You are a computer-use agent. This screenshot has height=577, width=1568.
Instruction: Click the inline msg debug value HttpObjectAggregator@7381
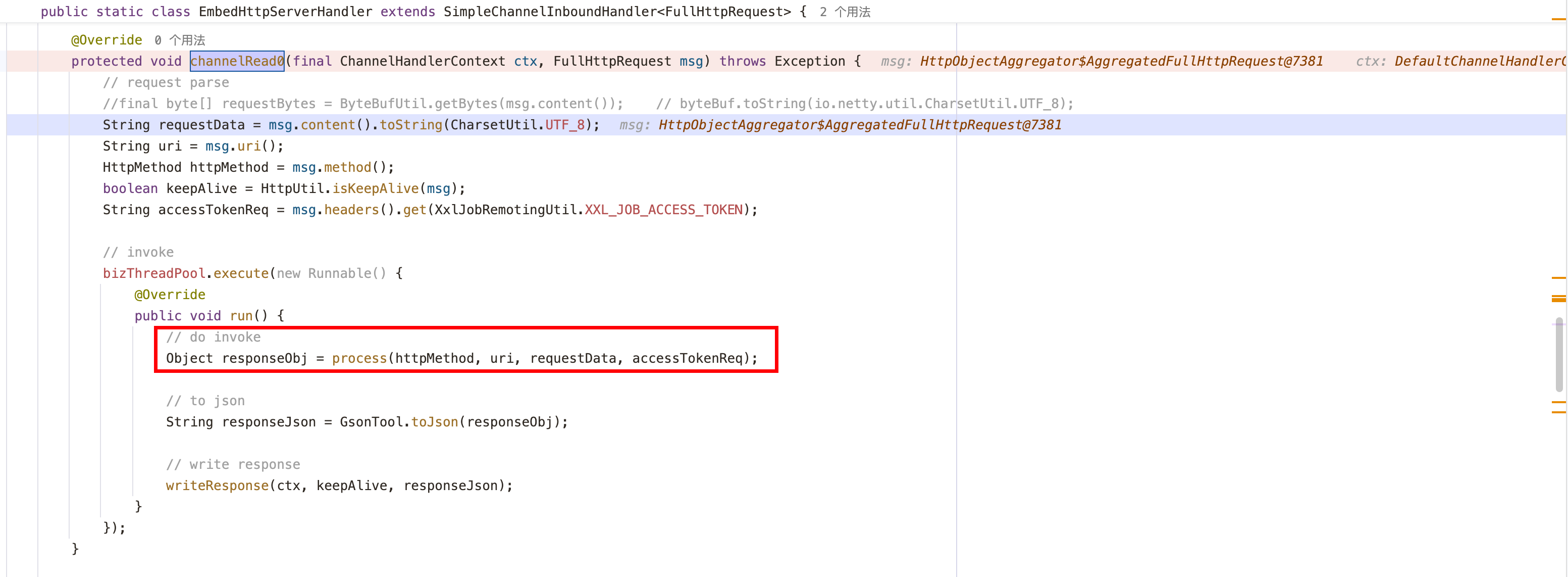tap(1121, 61)
